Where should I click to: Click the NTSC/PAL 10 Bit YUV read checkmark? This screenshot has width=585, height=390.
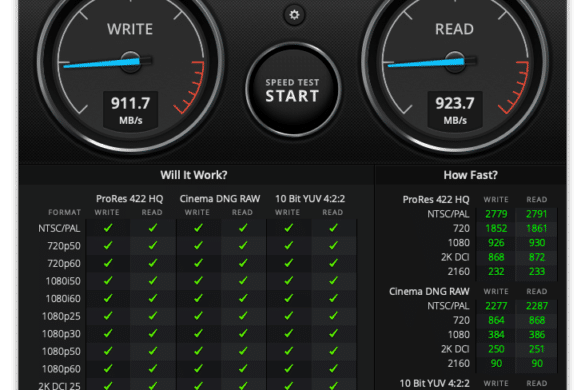334,228
